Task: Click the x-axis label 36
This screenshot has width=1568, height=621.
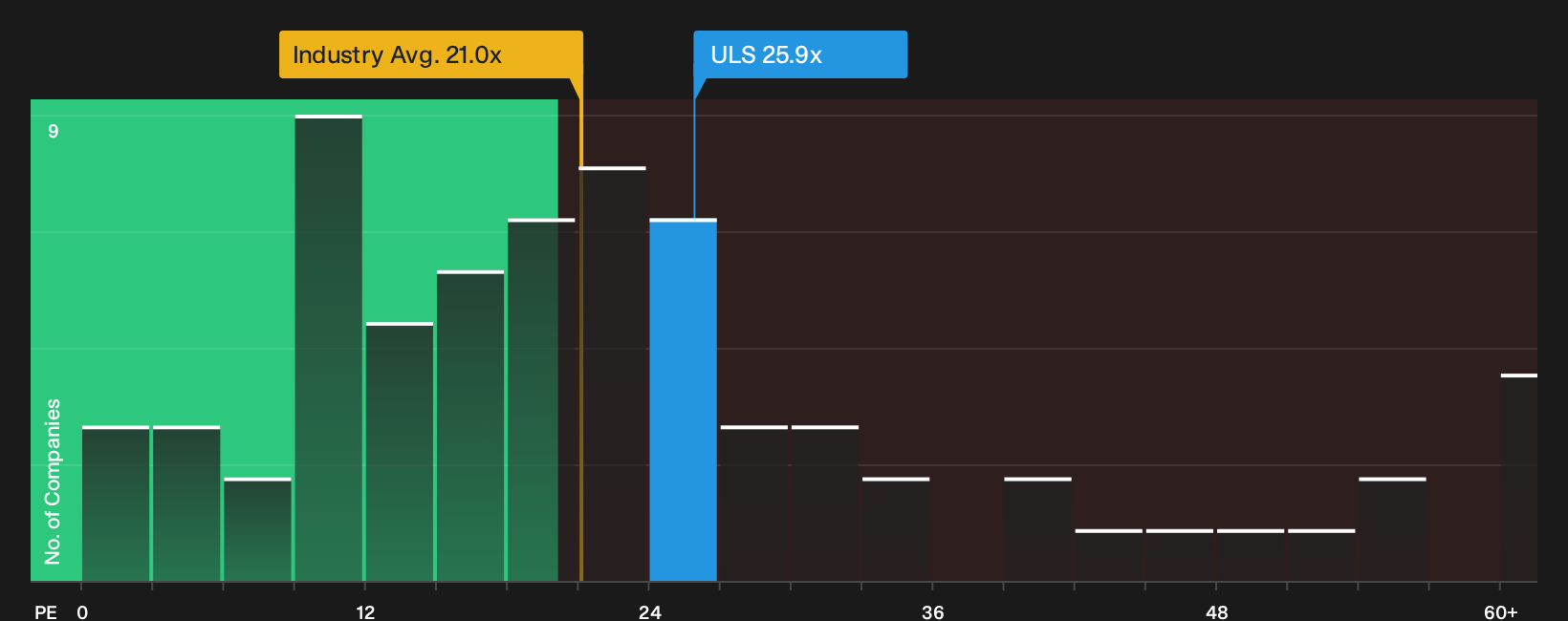Action: pyautogui.click(x=933, y=611)
